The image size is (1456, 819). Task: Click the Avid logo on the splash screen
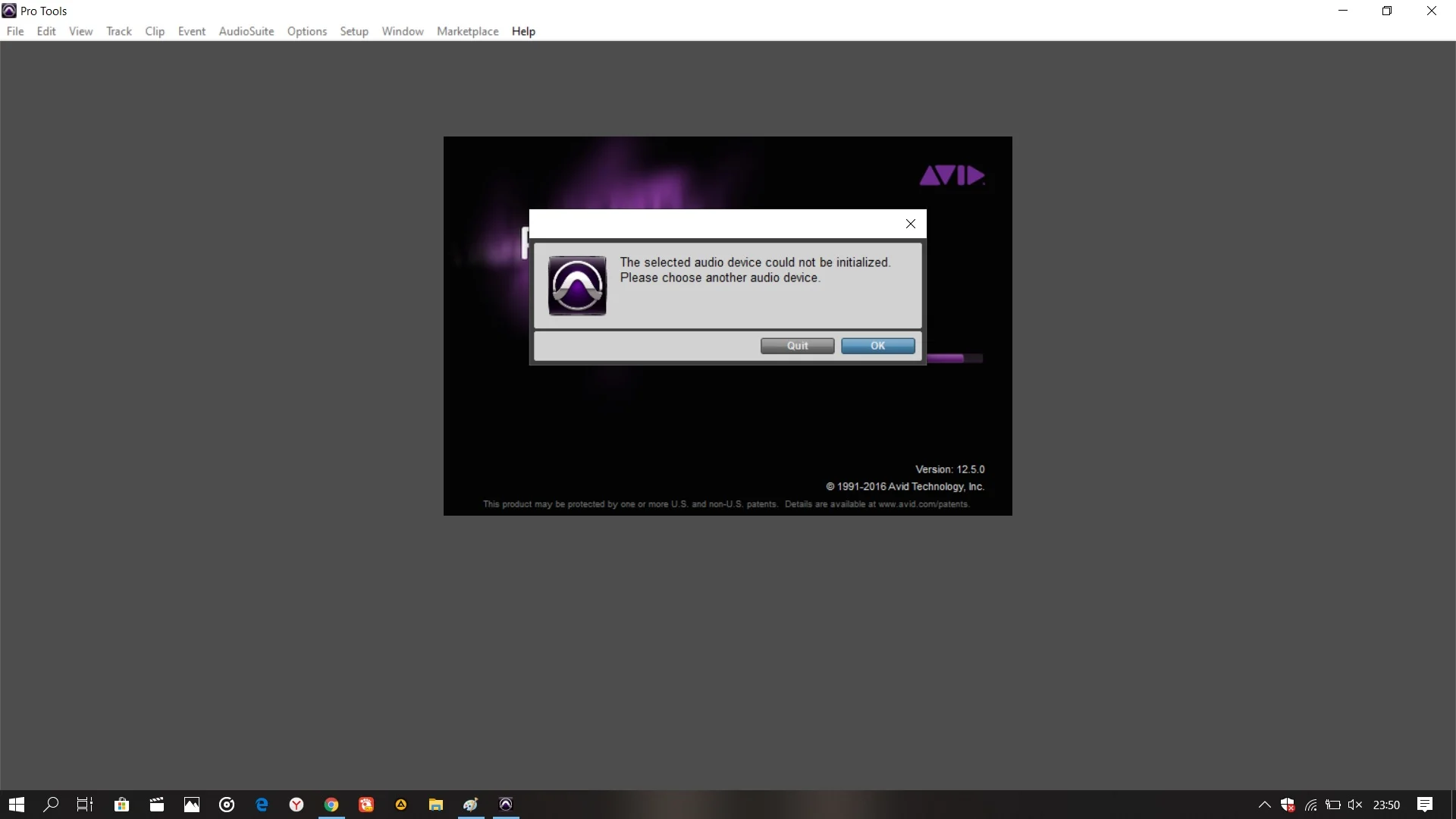952,176
